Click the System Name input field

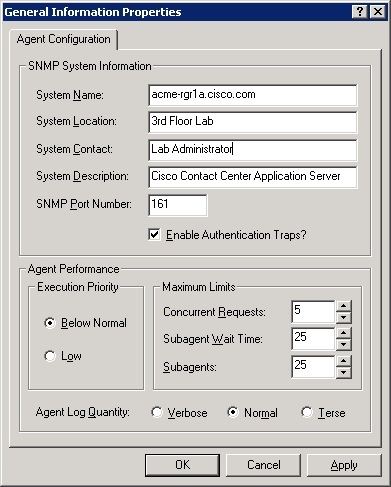253,95
